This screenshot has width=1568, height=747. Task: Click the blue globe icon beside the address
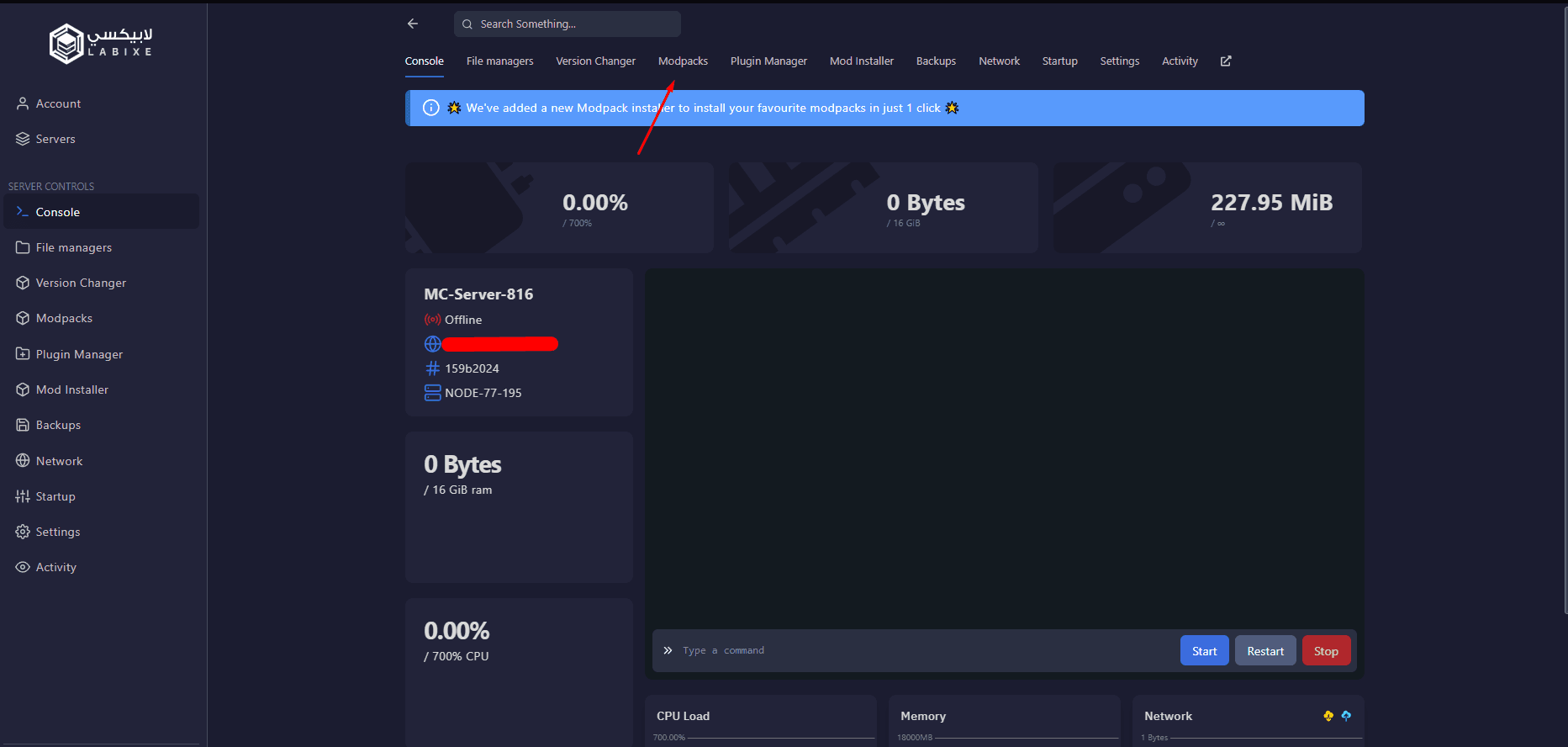(x=432, y=344)
